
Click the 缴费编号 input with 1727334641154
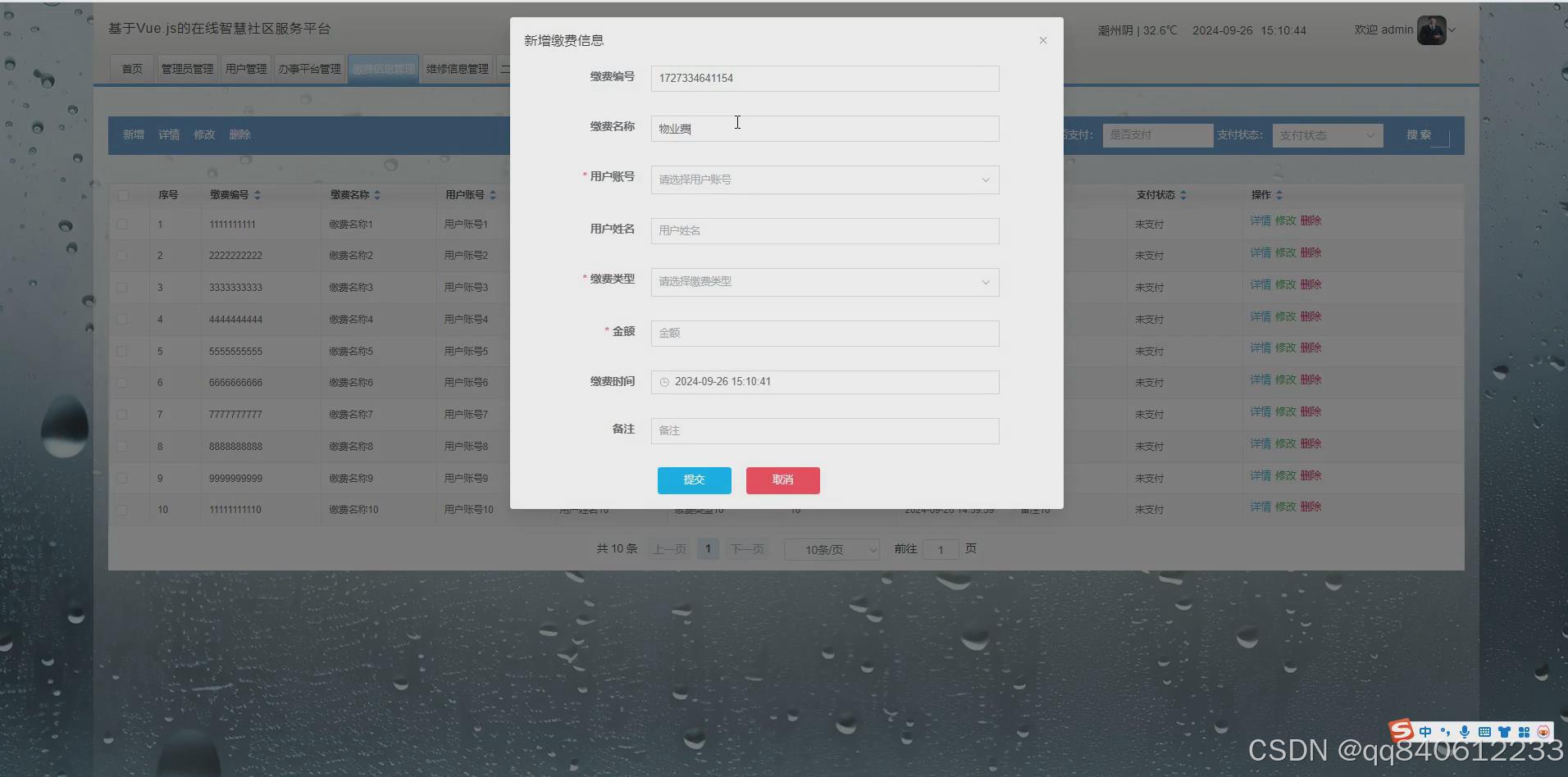(x=825, y=79)
